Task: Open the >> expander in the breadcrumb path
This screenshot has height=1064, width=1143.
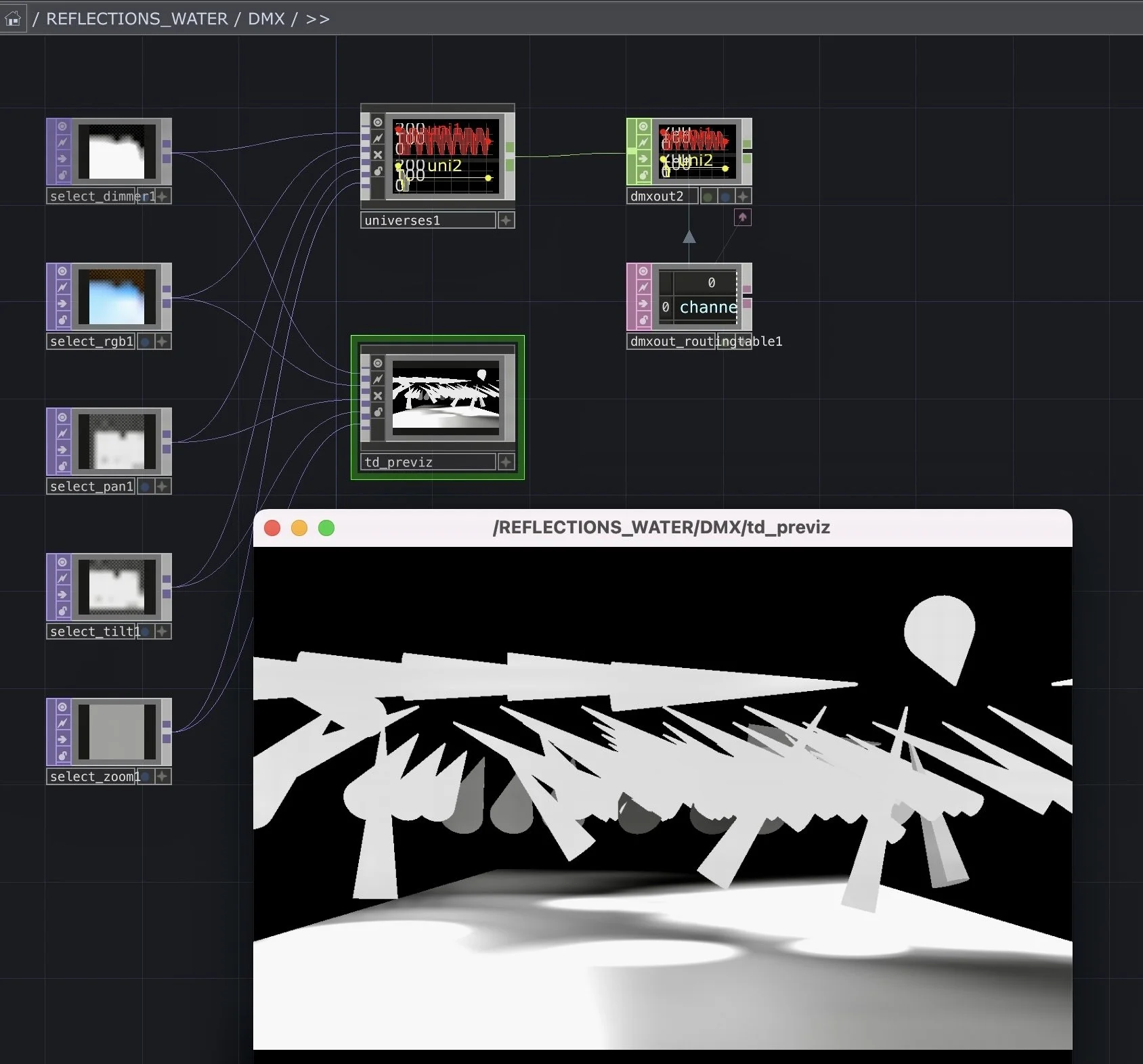Action: pyautogui.click(x=318, y=18)
